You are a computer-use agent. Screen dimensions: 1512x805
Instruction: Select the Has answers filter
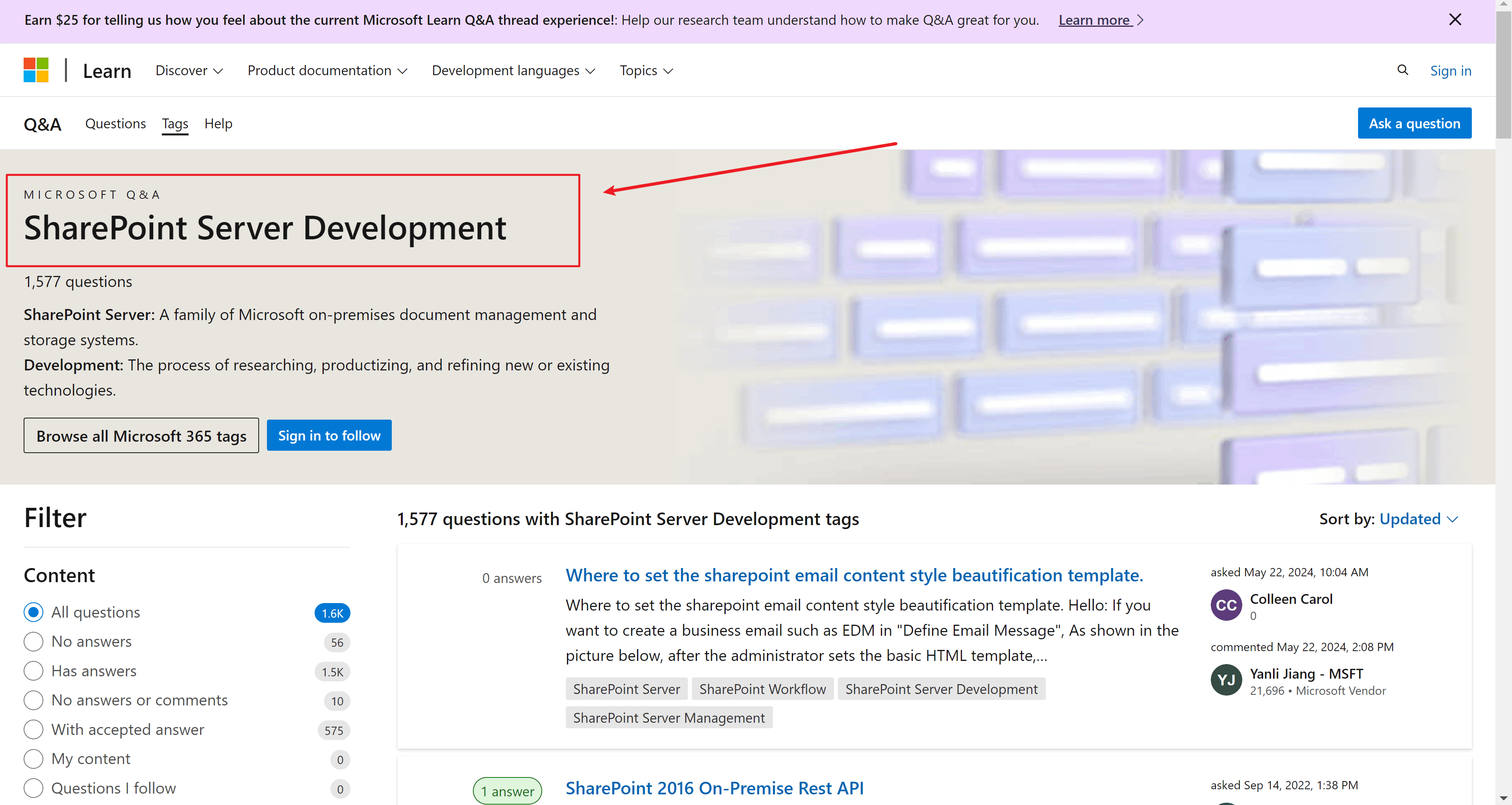(33, 671)
